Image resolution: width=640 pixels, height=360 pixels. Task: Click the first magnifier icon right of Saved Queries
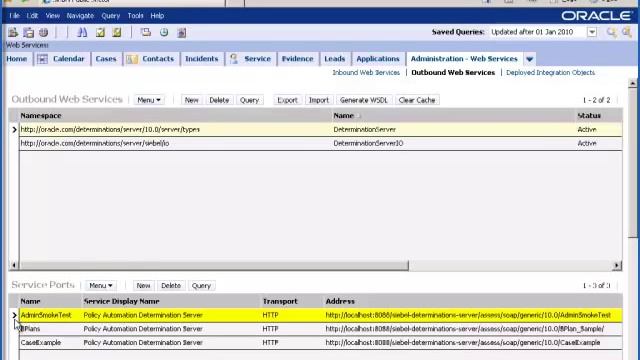611,32
